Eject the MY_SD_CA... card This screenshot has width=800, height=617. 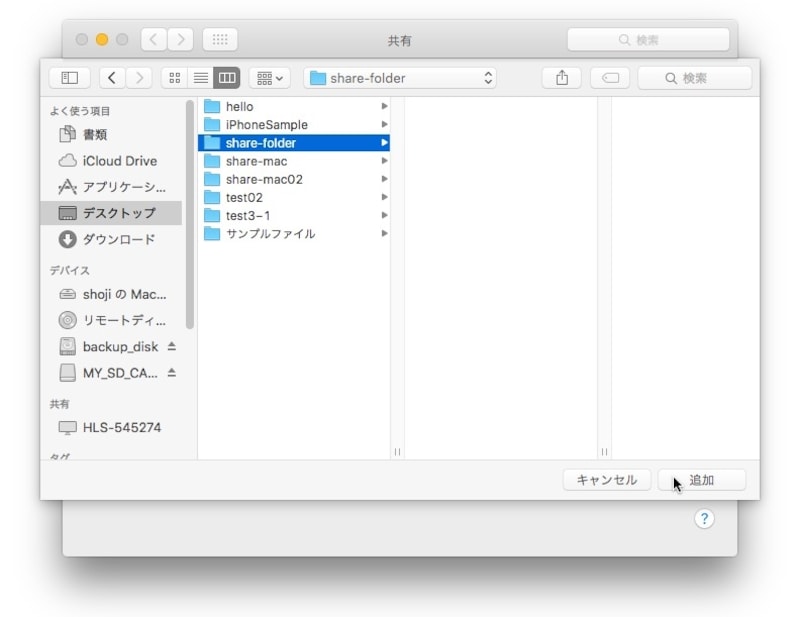coord(171,372)
